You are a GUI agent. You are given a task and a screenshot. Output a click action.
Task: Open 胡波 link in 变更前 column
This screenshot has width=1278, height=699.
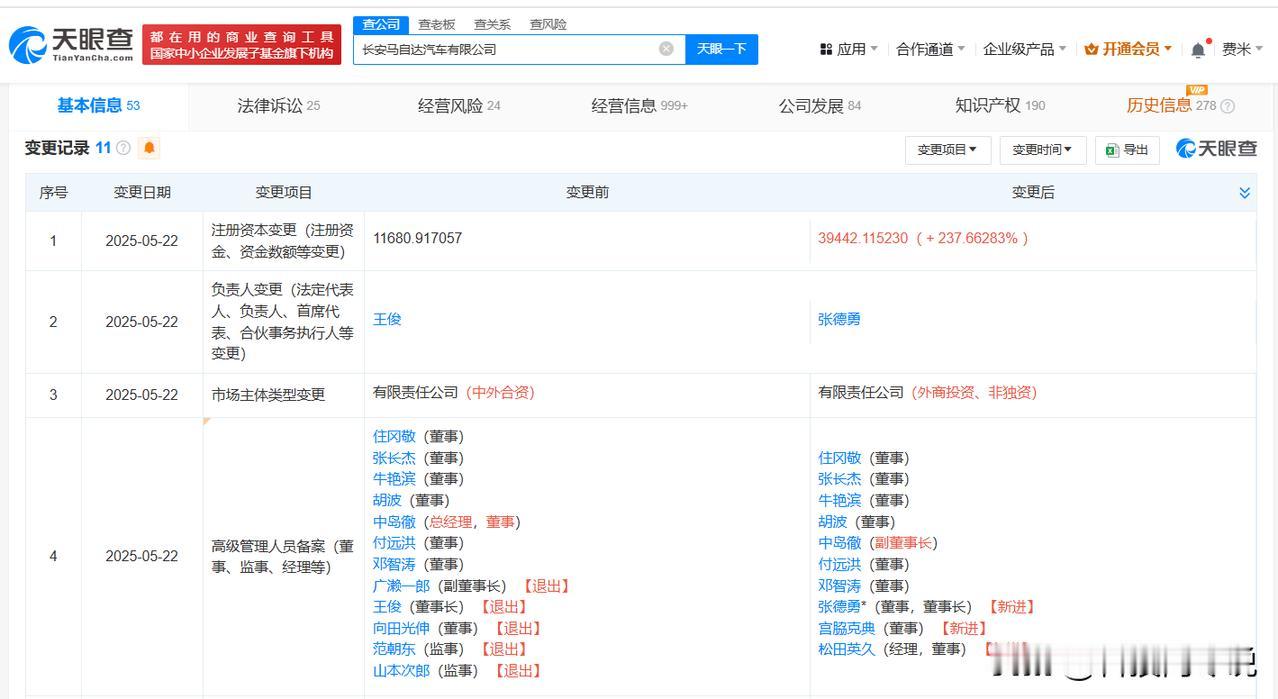(387, 500)
